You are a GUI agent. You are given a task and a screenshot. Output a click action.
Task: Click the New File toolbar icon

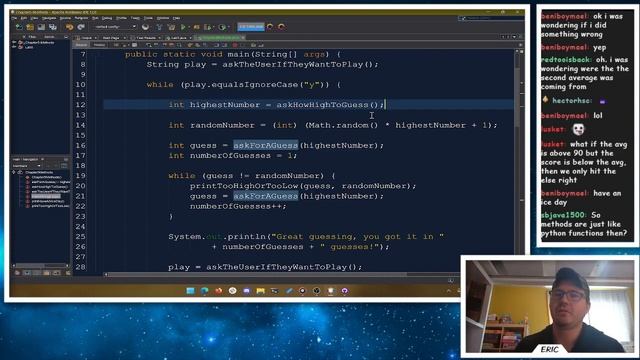[19, 27]
